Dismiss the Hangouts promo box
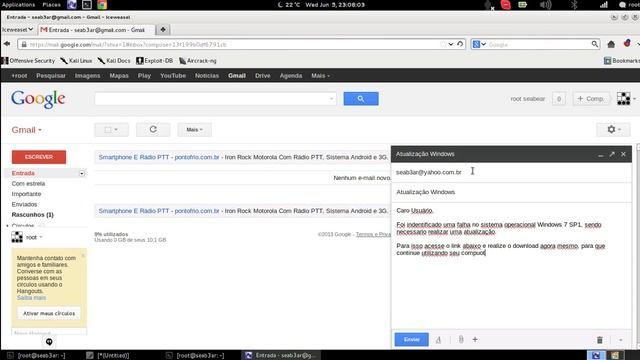 tap(83, 256)
